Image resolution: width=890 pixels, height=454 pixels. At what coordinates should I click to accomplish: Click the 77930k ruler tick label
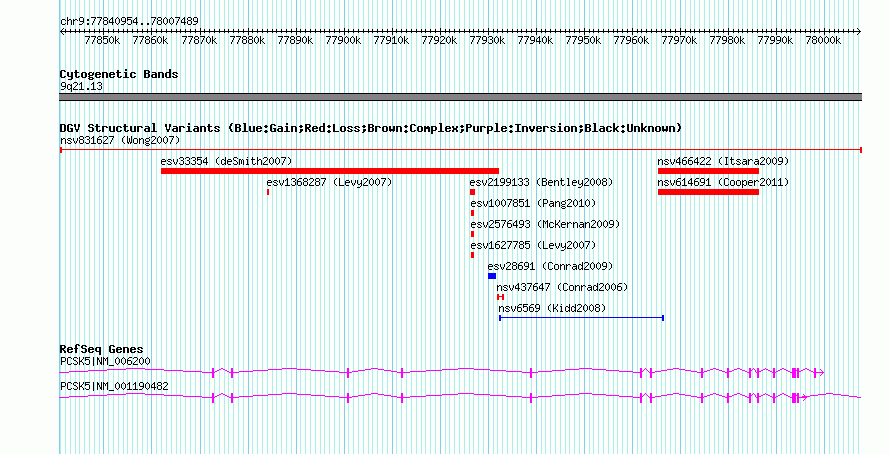488,40
